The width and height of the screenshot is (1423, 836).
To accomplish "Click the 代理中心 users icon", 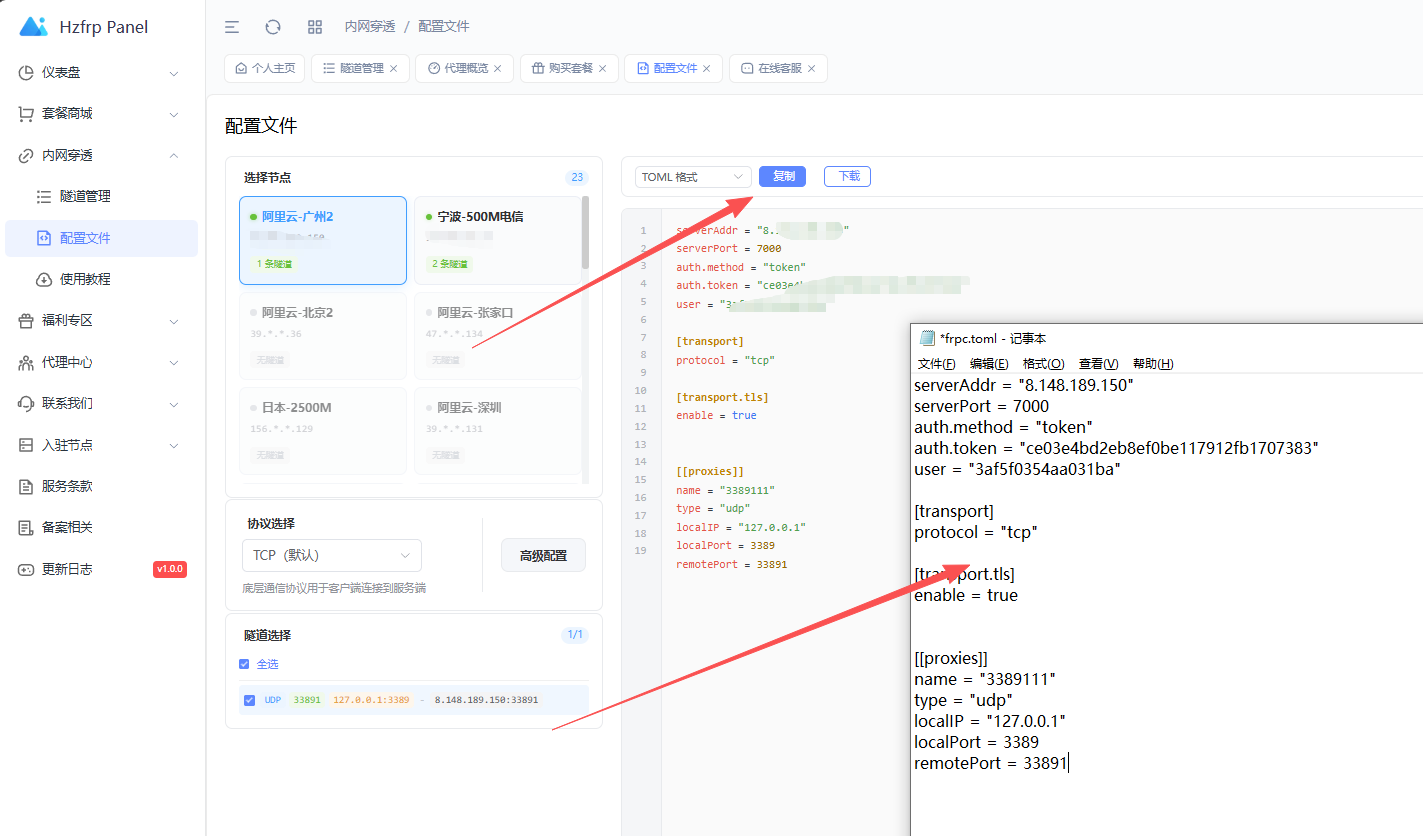I will [26, 362].
